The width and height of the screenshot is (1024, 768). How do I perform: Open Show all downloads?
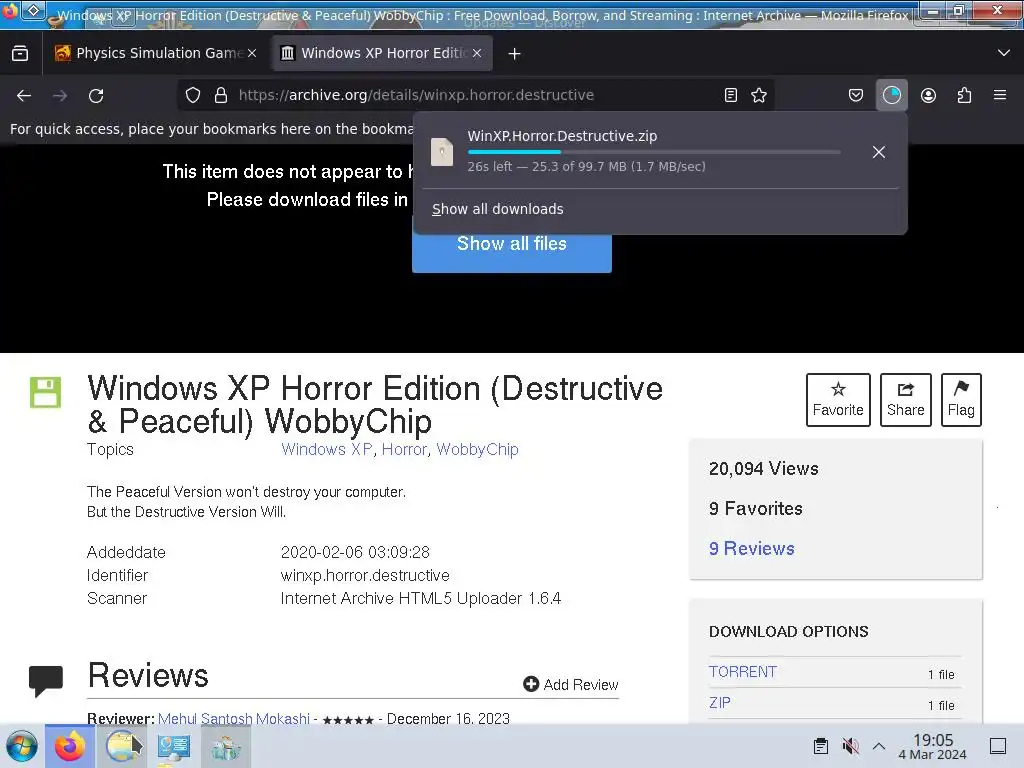pos(498,209)
